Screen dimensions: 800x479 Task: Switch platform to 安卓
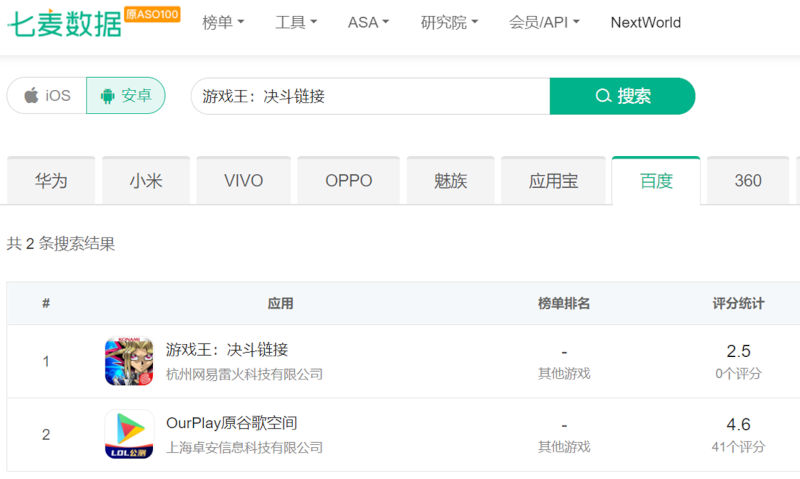[x=126, y=96]
